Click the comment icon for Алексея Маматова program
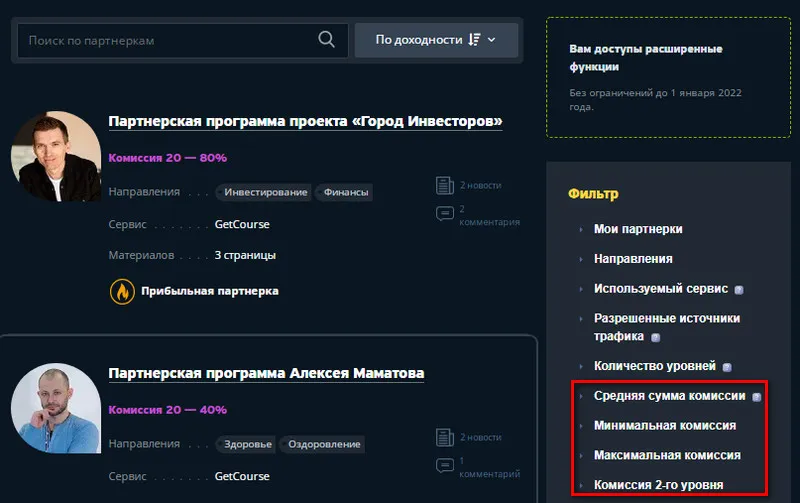 pos(445,466)
